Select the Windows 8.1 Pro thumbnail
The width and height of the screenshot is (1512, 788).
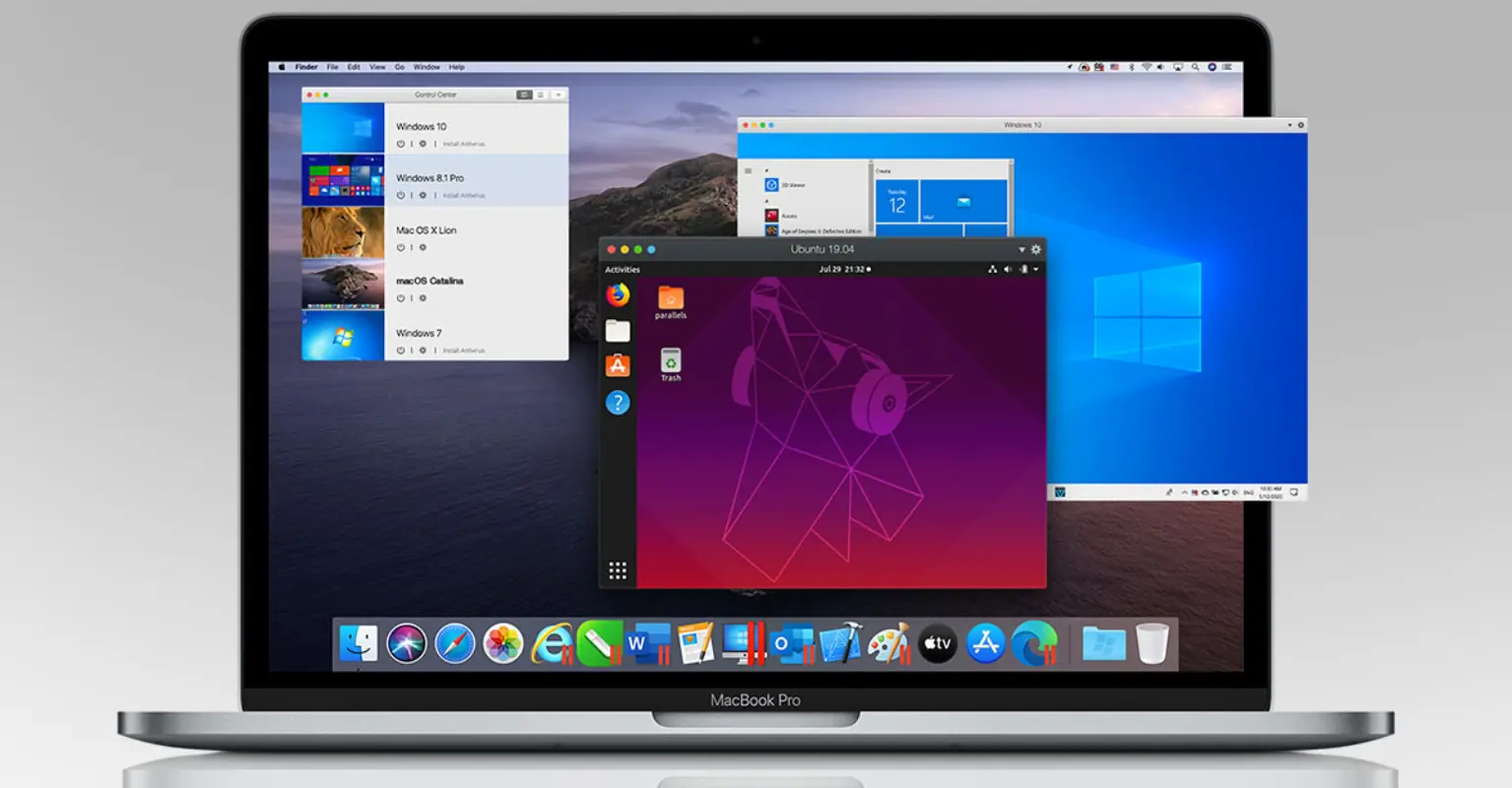click(342, 182)
